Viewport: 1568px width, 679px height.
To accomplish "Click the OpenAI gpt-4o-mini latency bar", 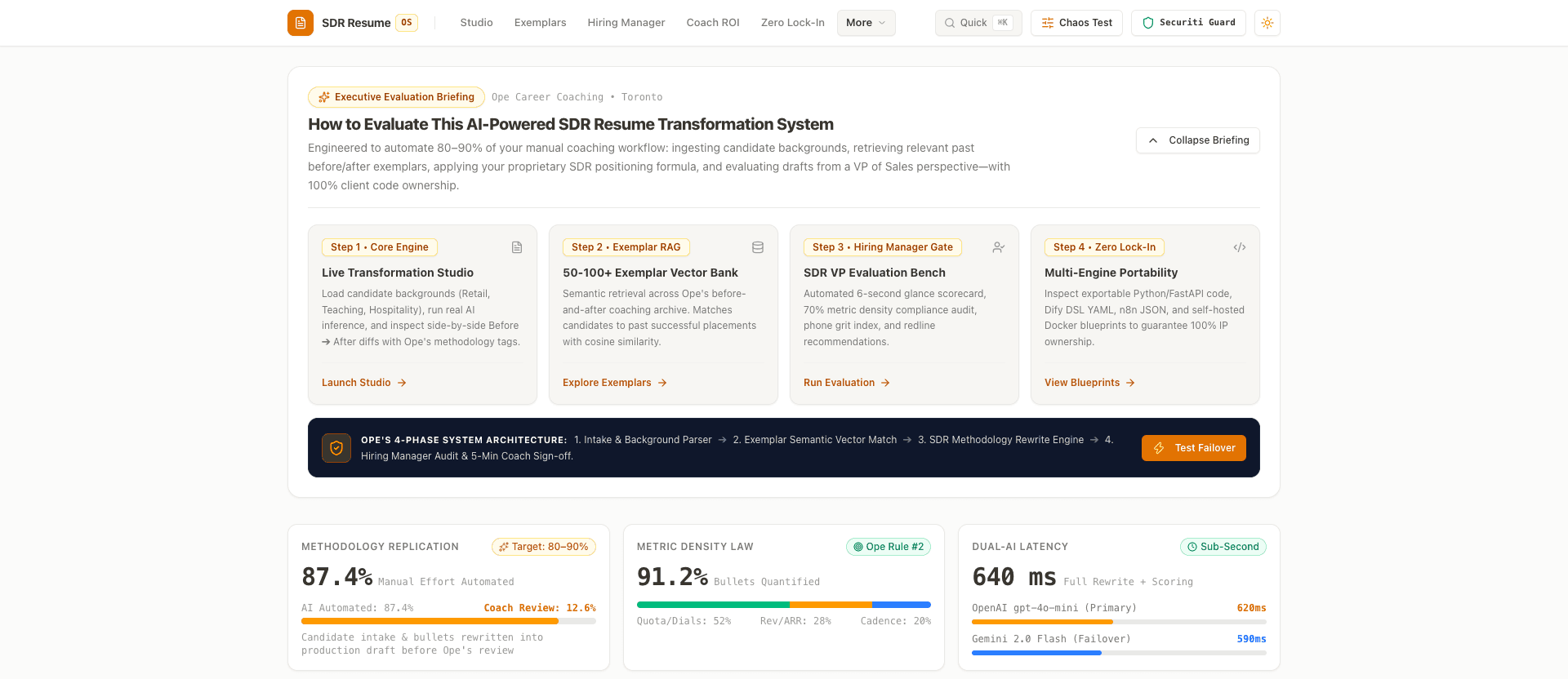I will pyautogui.click(x=1119, y=622).
